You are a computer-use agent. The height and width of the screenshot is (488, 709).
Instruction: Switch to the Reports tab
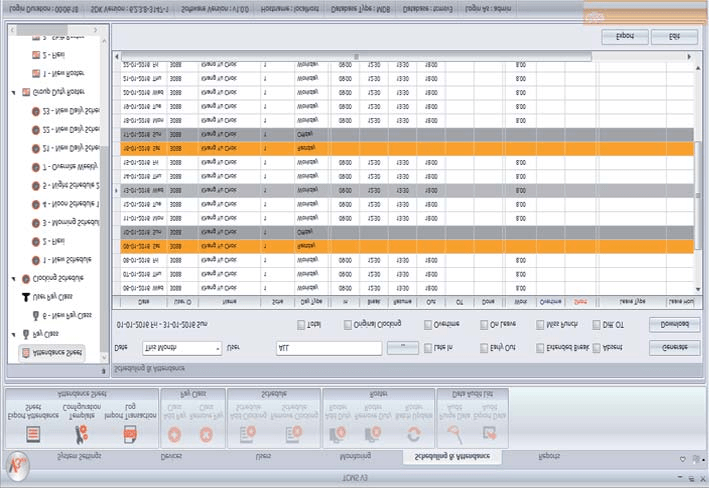(549, 456)
